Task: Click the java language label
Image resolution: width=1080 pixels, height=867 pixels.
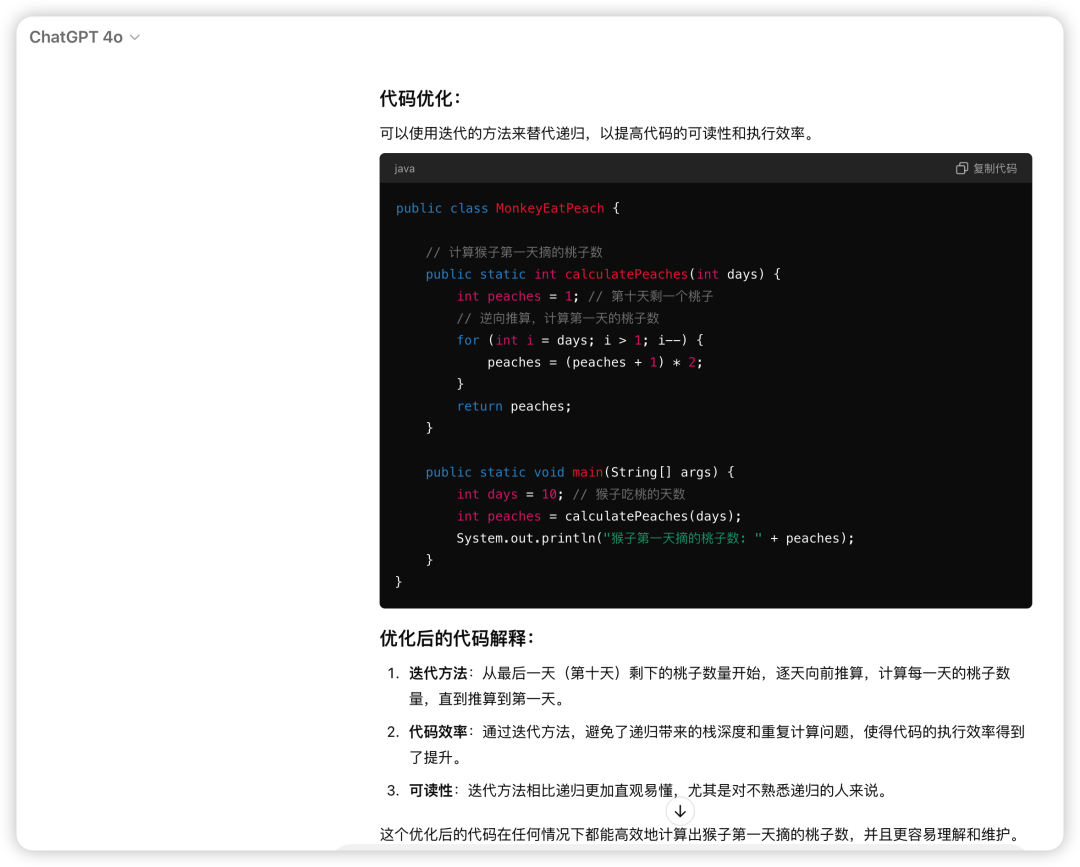Action: tap(404, 169)
